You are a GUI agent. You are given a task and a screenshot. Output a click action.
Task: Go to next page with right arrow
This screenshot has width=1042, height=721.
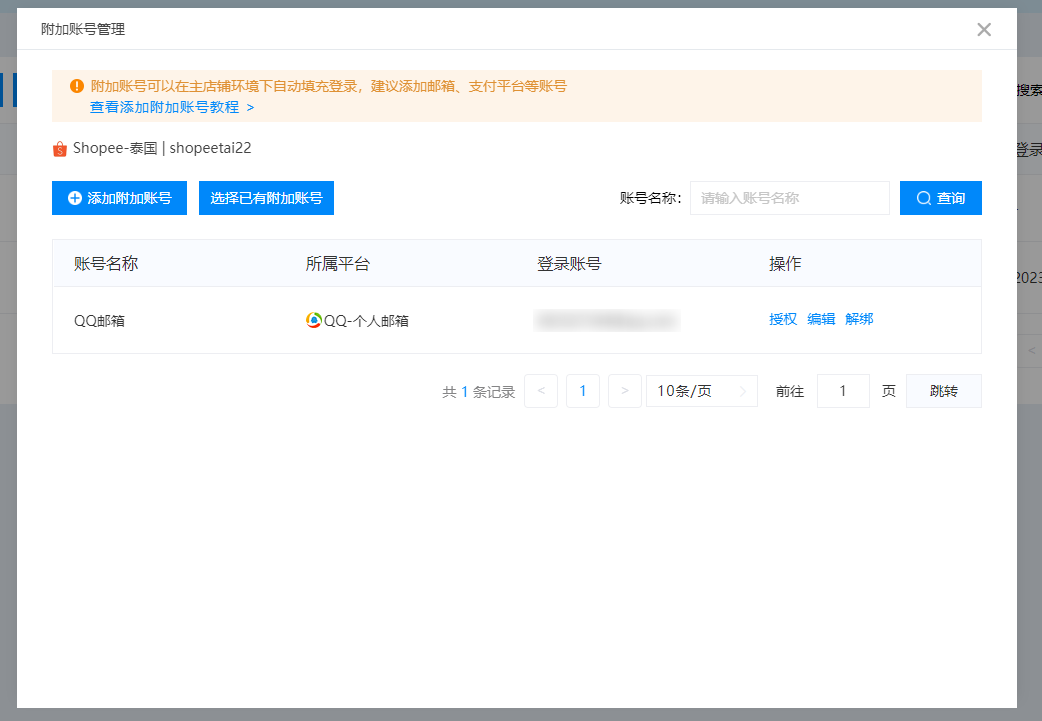[x=625, y=391]
